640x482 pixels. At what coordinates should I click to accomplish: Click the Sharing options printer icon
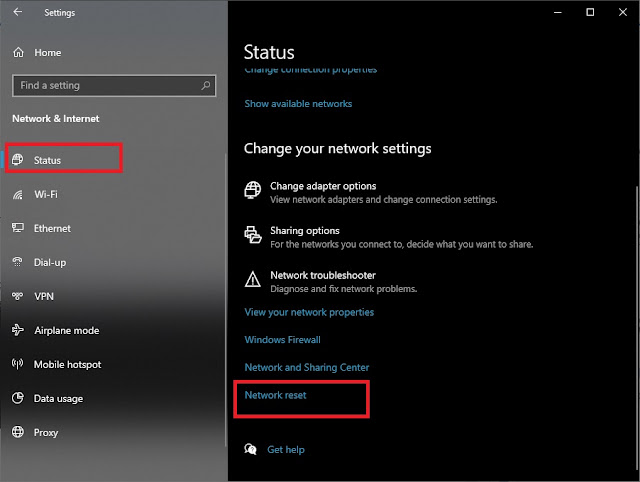253,235
